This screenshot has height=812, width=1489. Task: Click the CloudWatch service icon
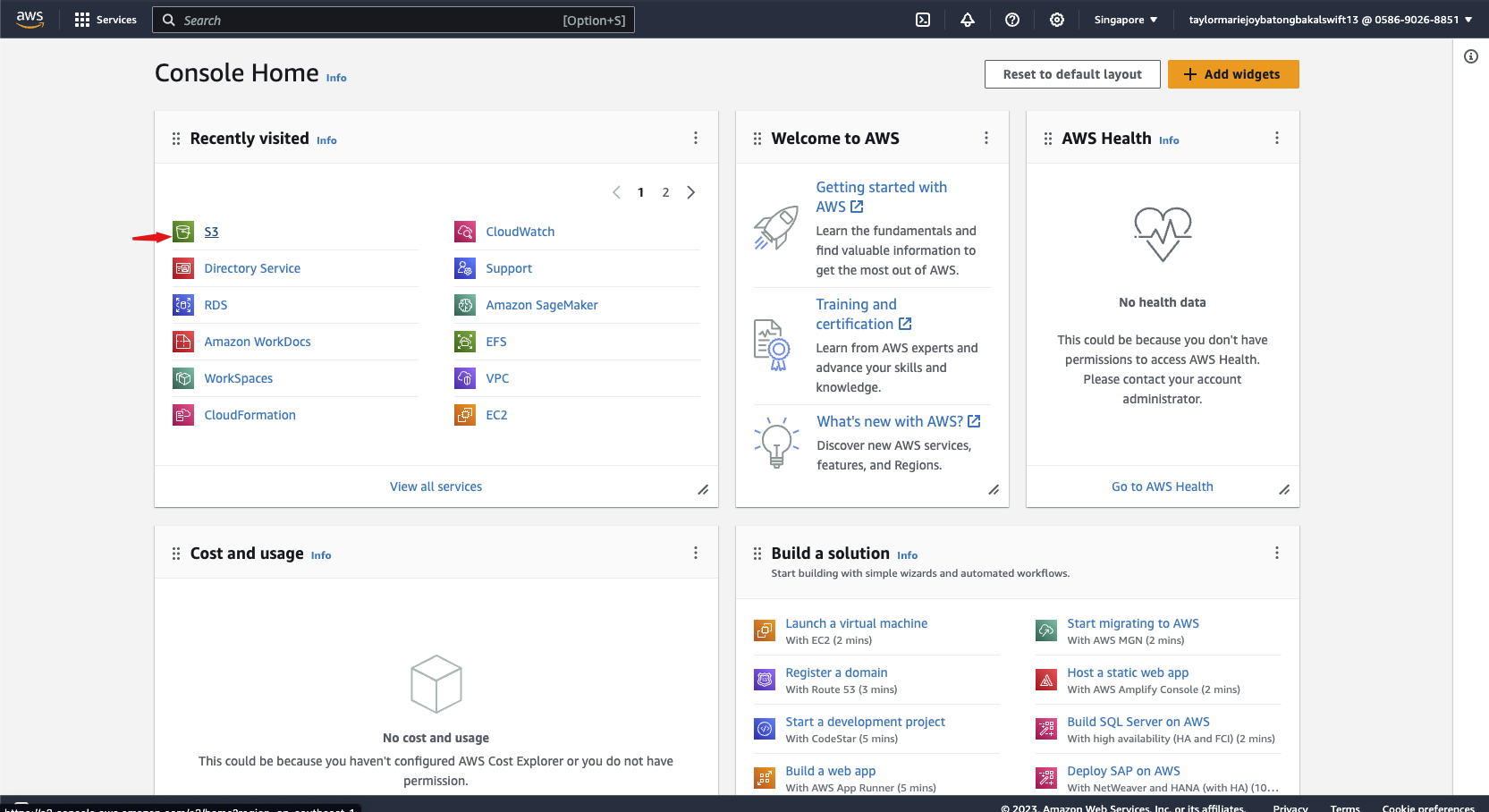465,233
